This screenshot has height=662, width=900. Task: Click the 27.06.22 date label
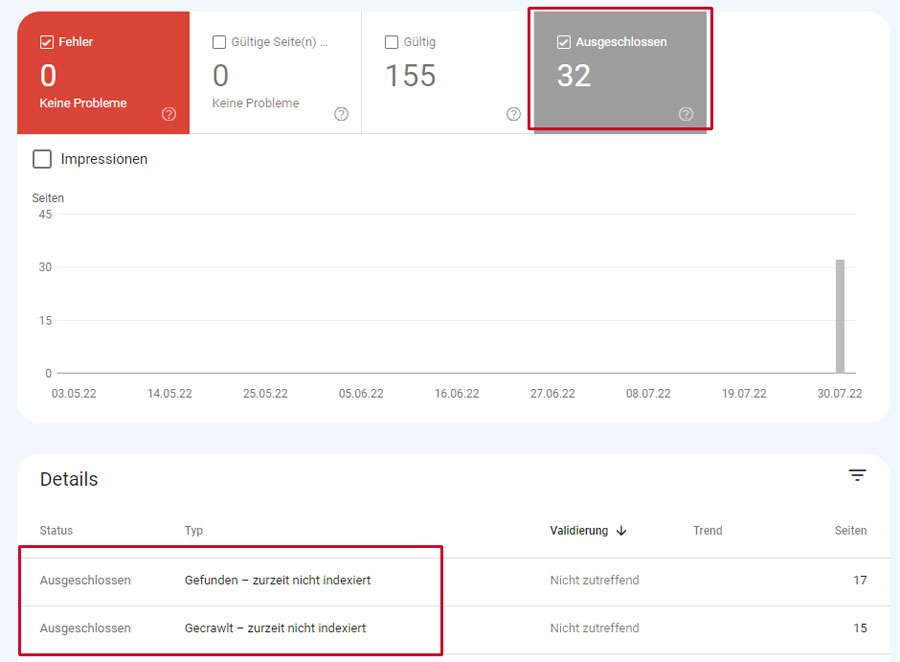[x=553, y=394]
